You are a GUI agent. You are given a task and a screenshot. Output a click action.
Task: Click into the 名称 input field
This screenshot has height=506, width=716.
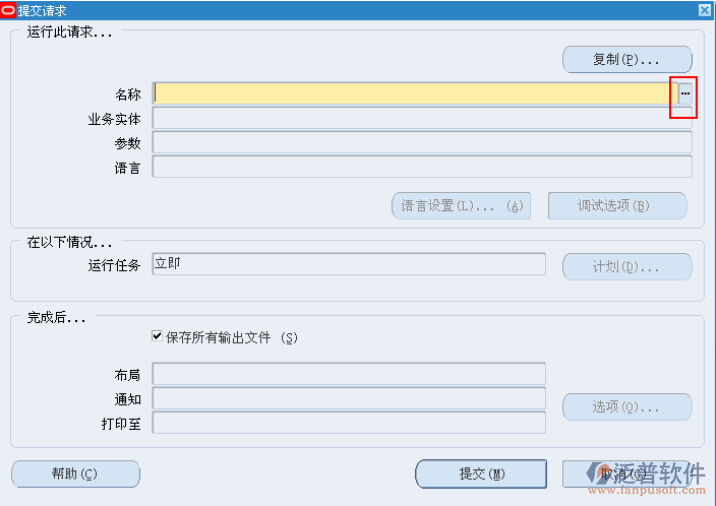pos(414,93)
